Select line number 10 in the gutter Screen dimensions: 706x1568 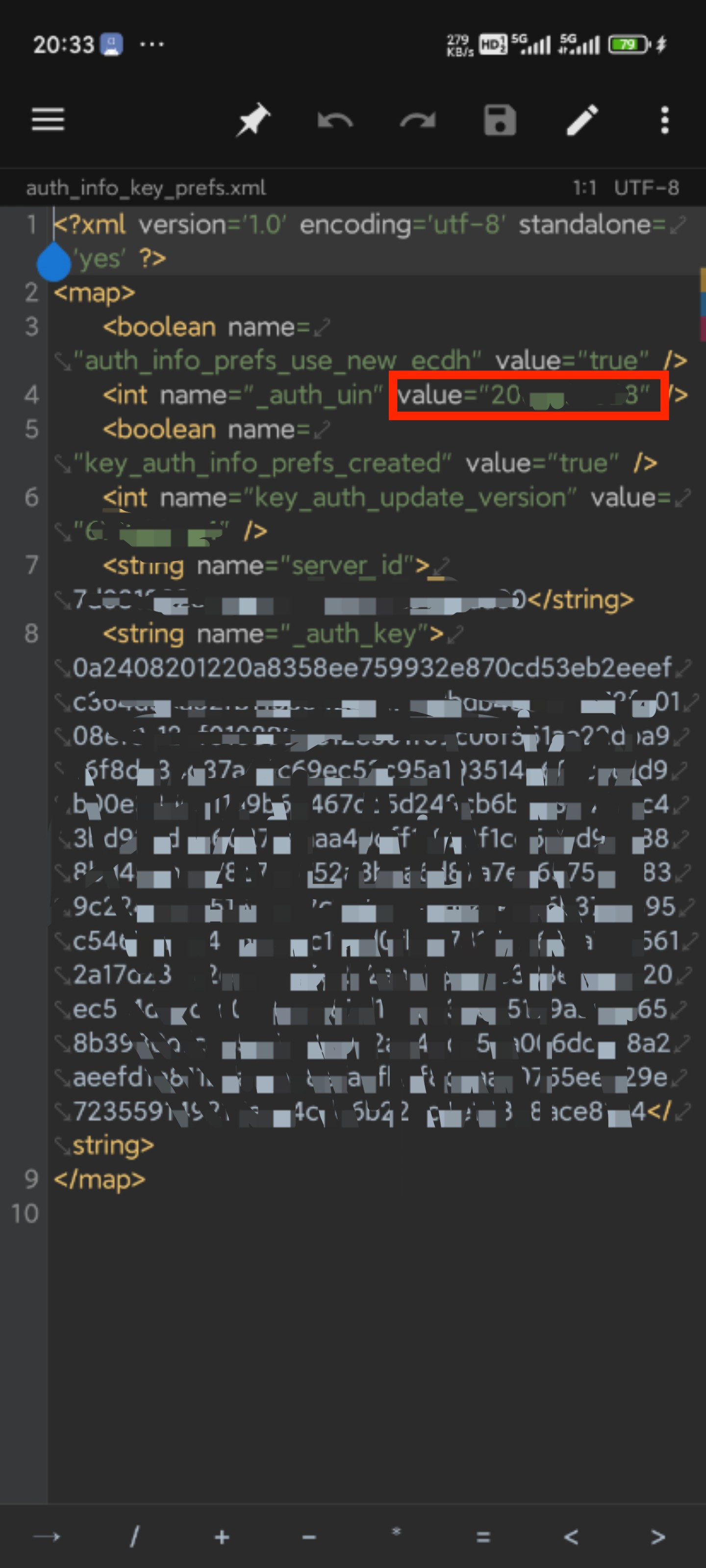click(25, 1213)
